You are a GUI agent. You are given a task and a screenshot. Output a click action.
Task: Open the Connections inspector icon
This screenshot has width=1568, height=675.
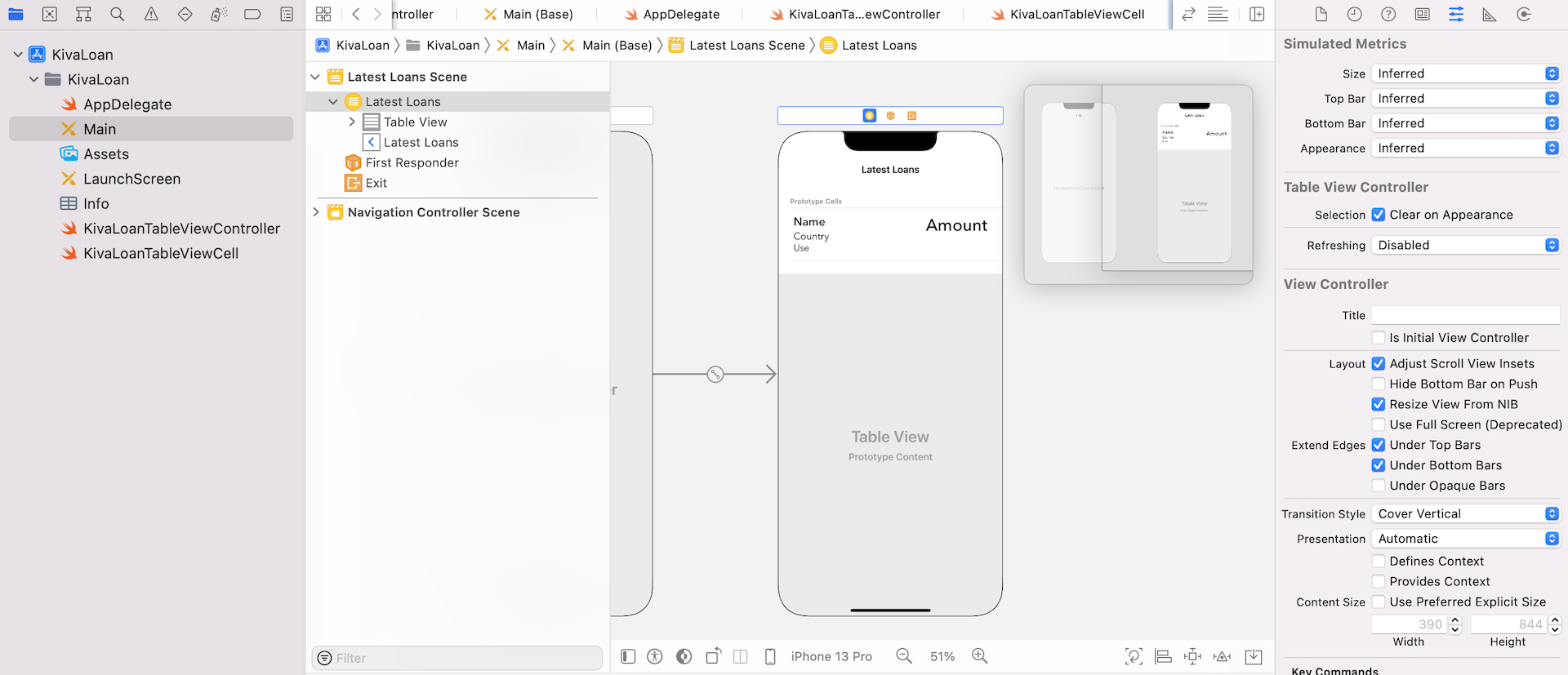tap(1523, 14)
